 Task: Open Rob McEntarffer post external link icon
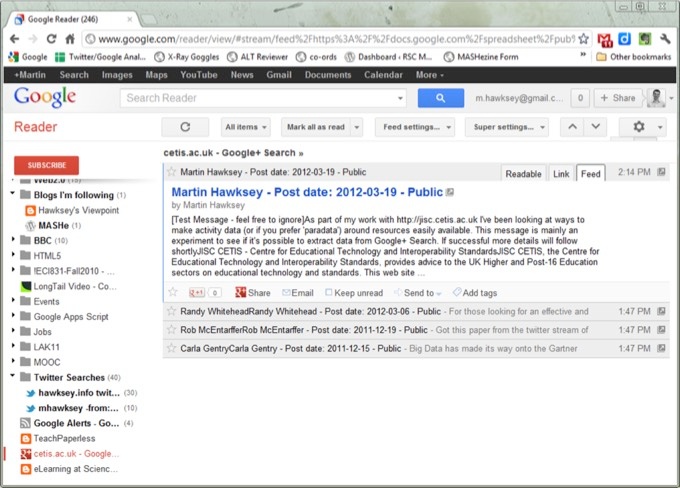pos(661,330)
